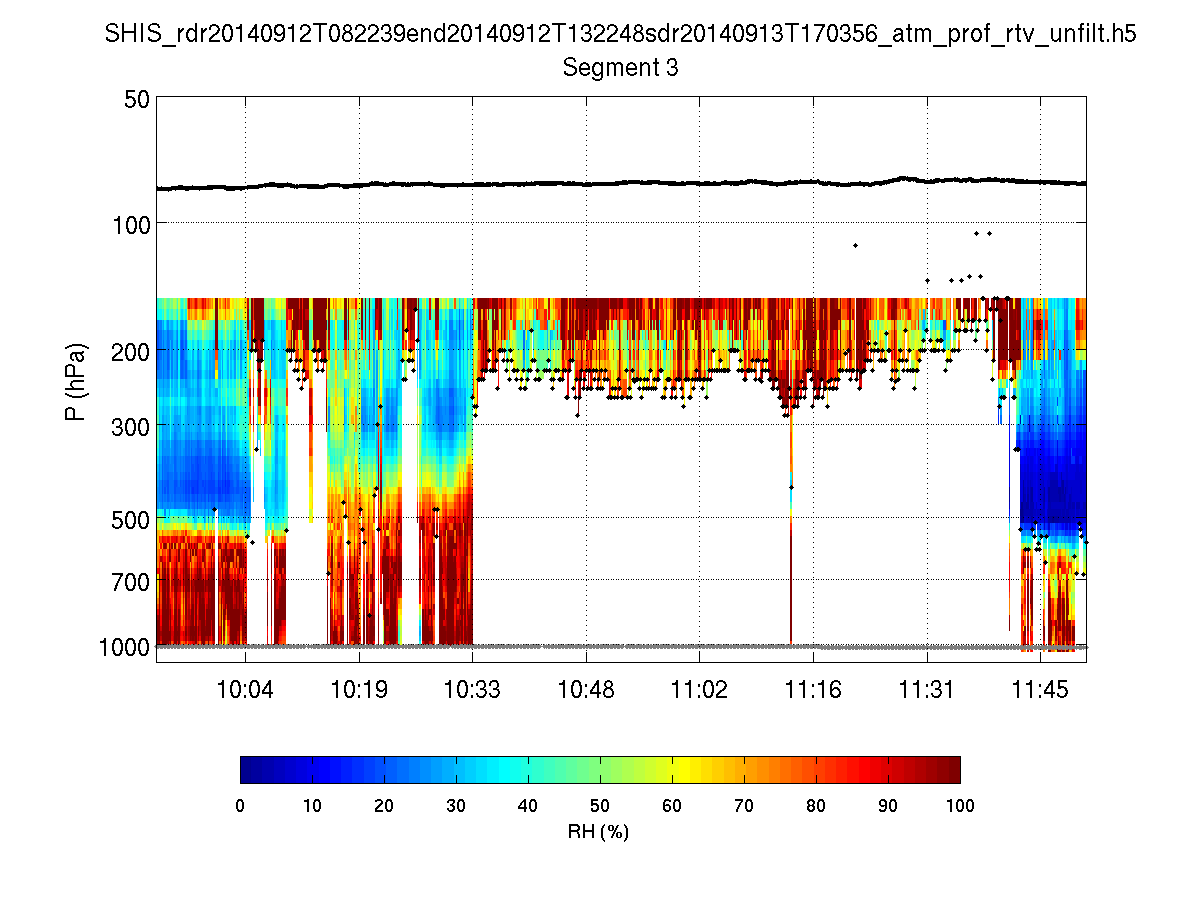This screenshot has height=900, width=1200.
Task: Click the 11:45 time tick label
Action: [x=1040, y=689]
